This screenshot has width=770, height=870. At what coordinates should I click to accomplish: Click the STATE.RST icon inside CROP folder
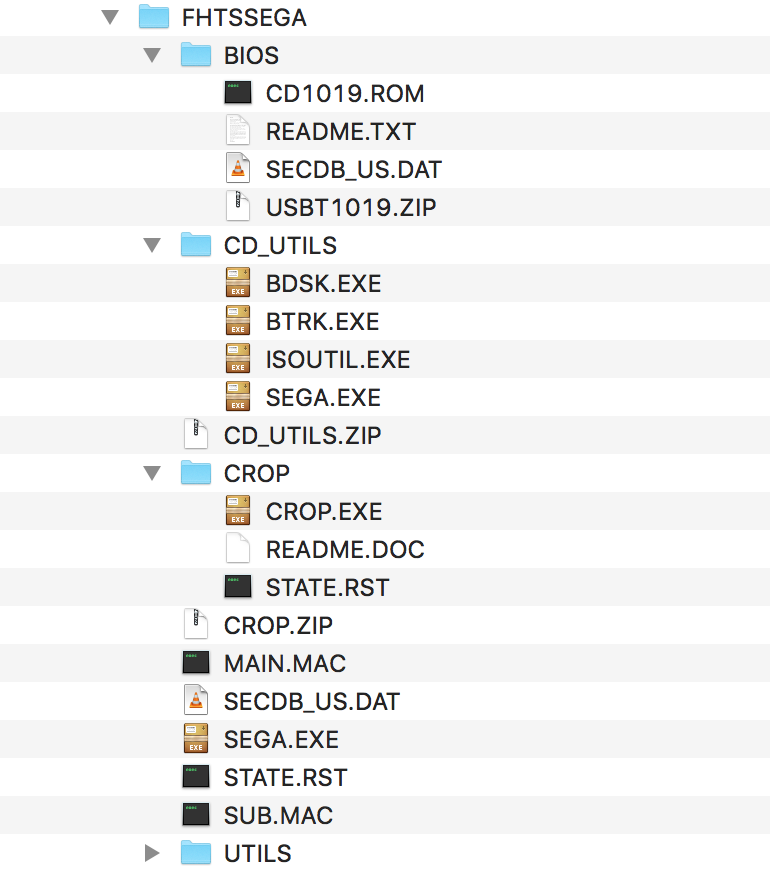click(238, 586)
